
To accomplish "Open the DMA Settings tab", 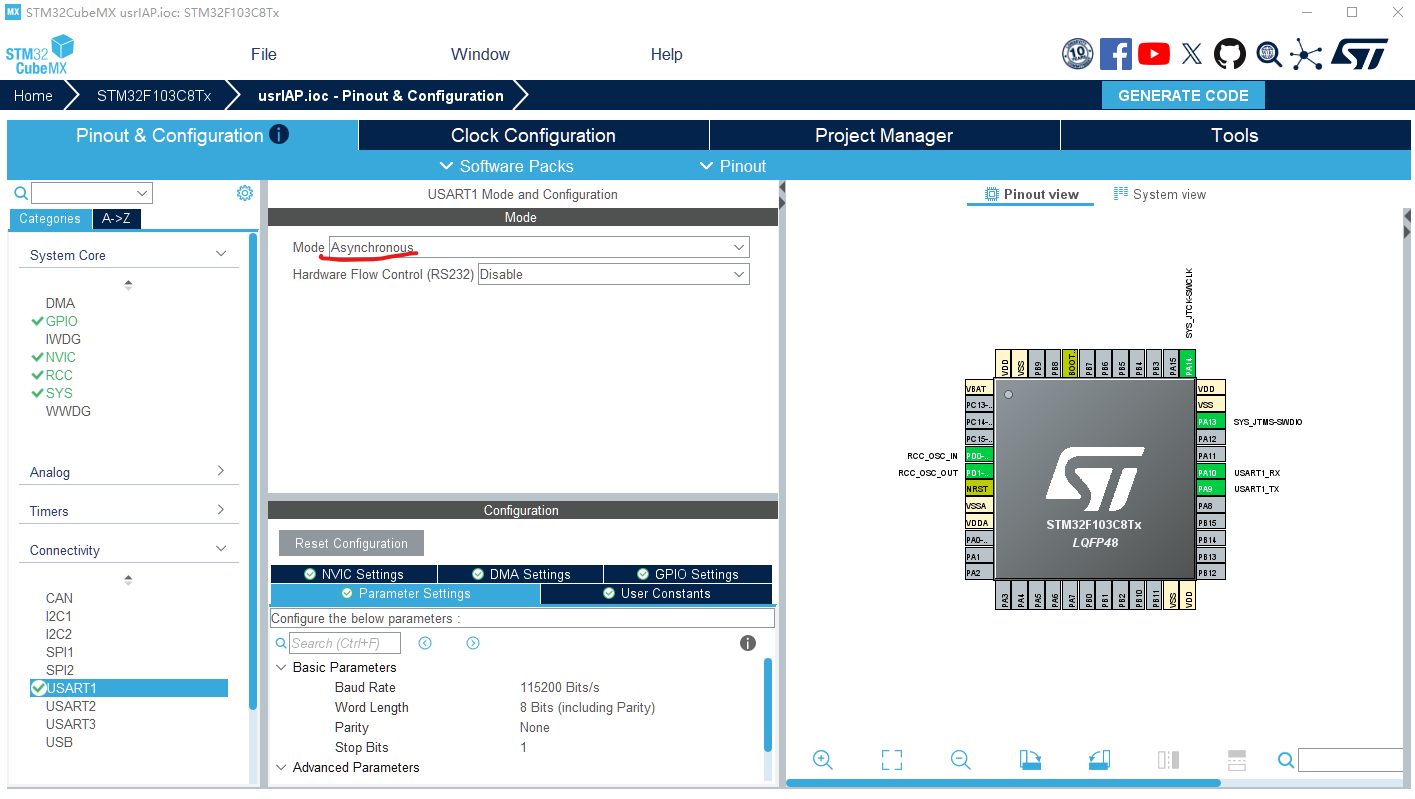I will point(520,574).
